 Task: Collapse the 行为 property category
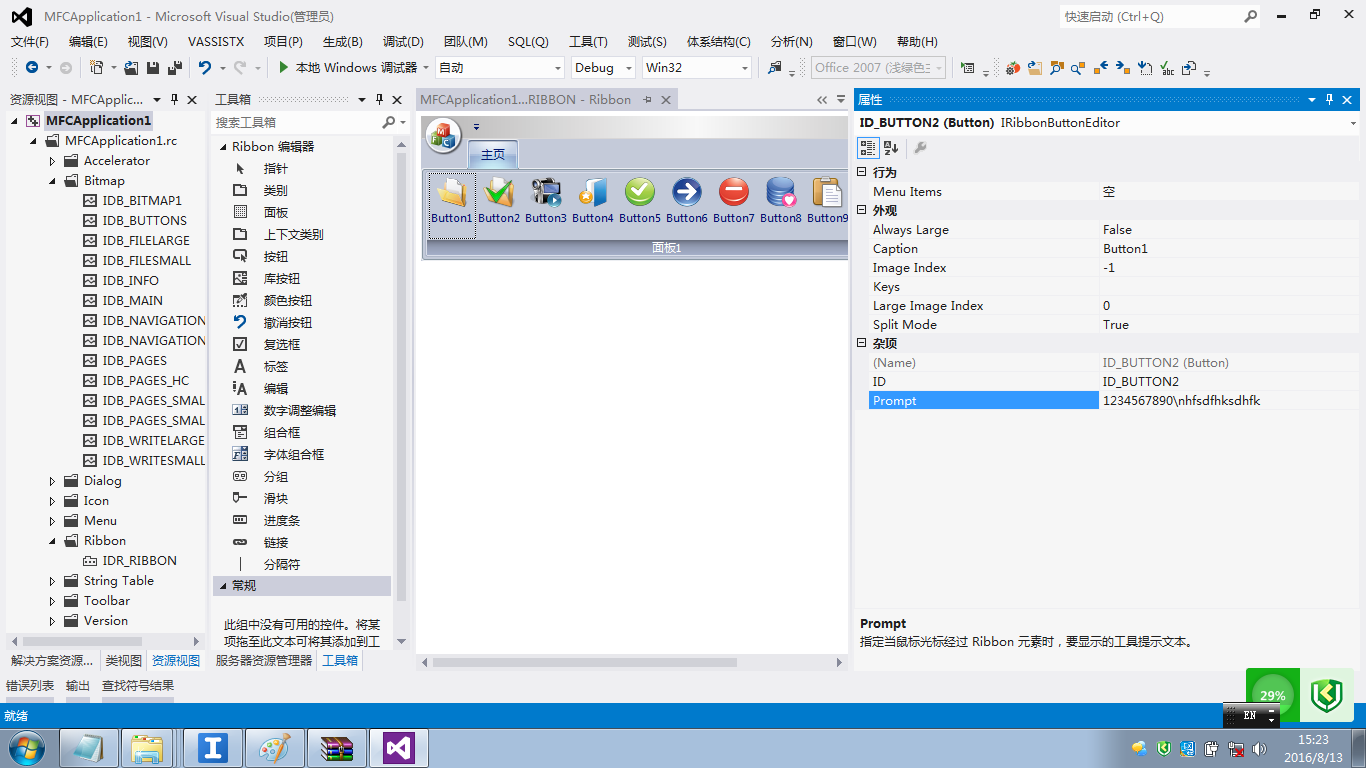coord(862,172)
